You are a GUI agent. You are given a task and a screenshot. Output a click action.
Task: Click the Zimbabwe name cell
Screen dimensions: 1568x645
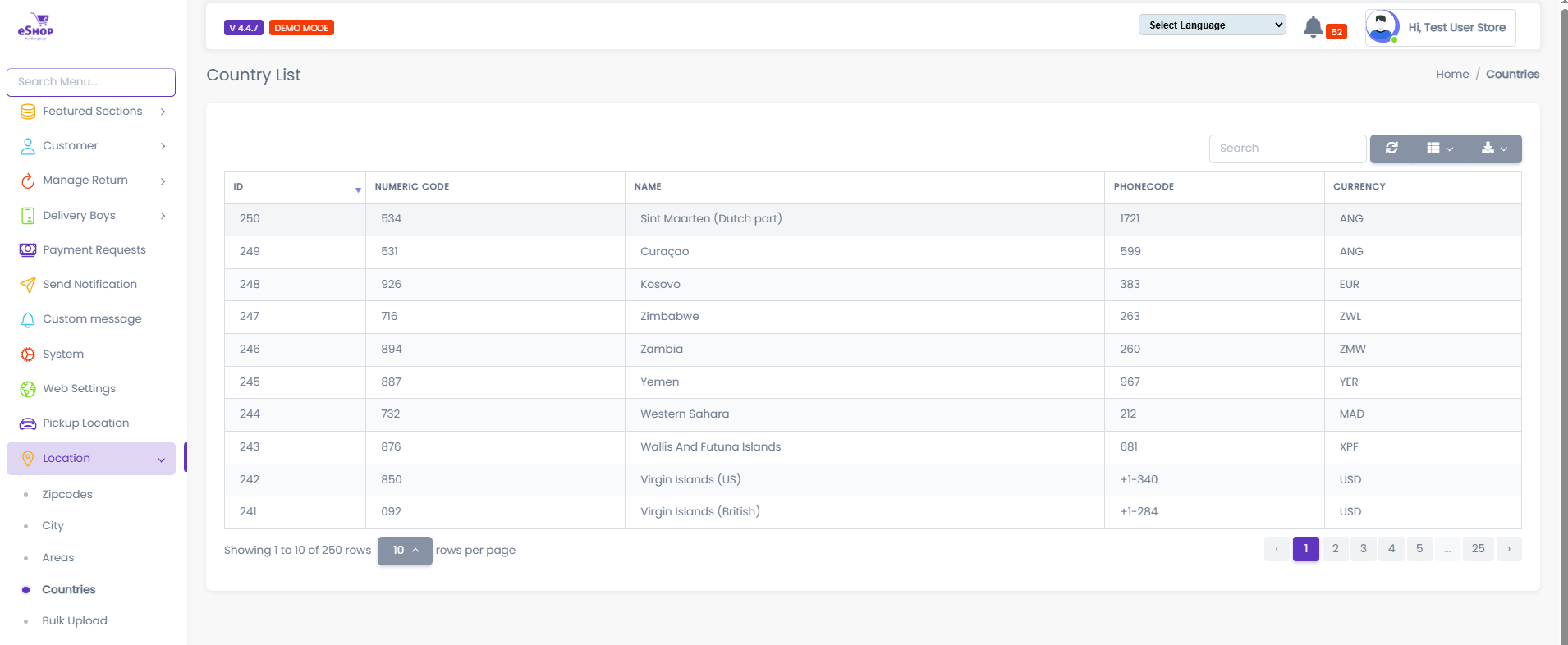(864, 317)
